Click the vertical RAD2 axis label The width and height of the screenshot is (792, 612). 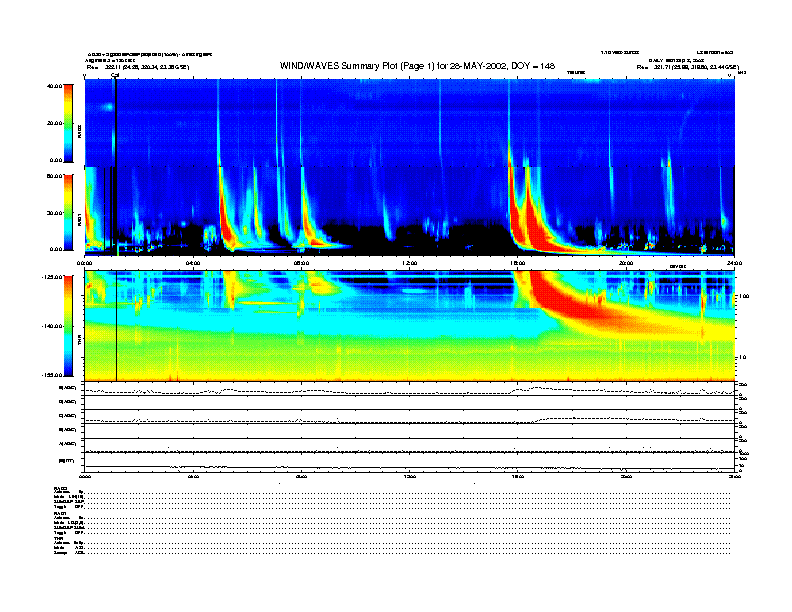coord(79,132)
